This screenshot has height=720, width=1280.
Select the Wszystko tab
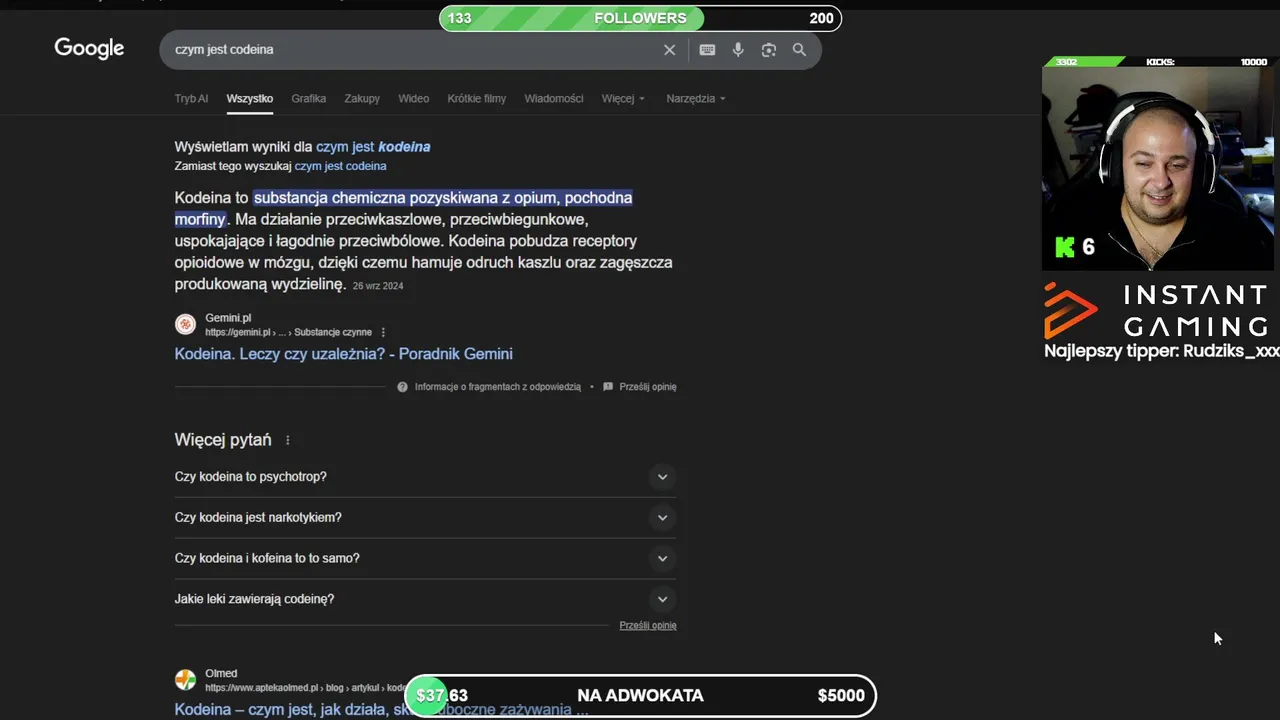coord(250,99)
